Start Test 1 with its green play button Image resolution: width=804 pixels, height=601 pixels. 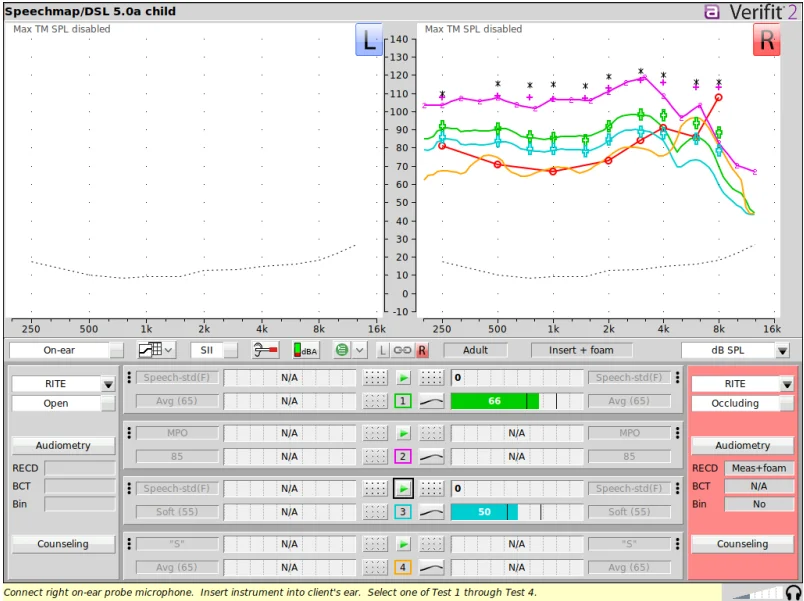pyautogui.click(x=404, y=378)
